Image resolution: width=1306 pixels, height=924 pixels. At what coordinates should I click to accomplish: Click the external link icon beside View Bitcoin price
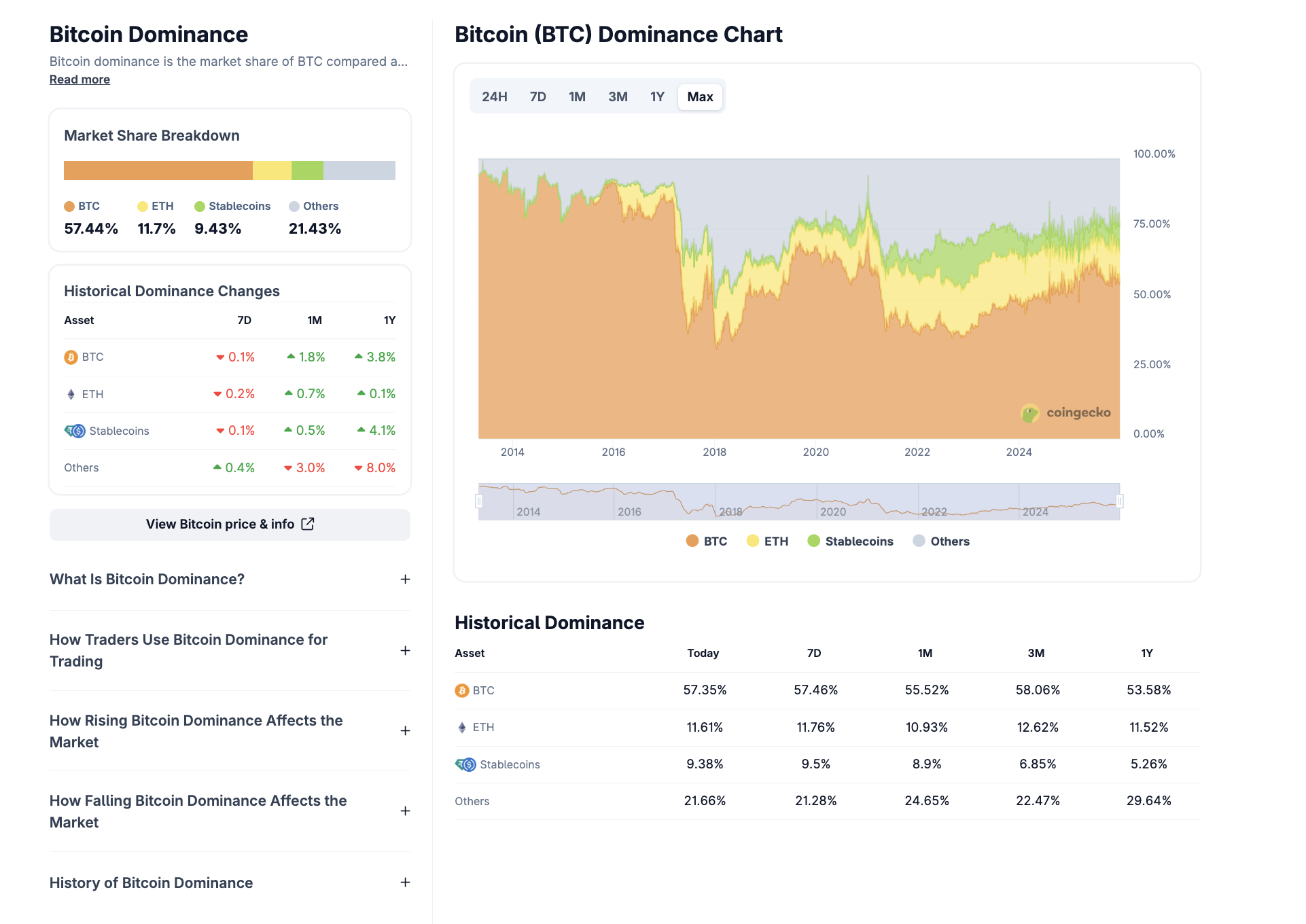point(307,524)
